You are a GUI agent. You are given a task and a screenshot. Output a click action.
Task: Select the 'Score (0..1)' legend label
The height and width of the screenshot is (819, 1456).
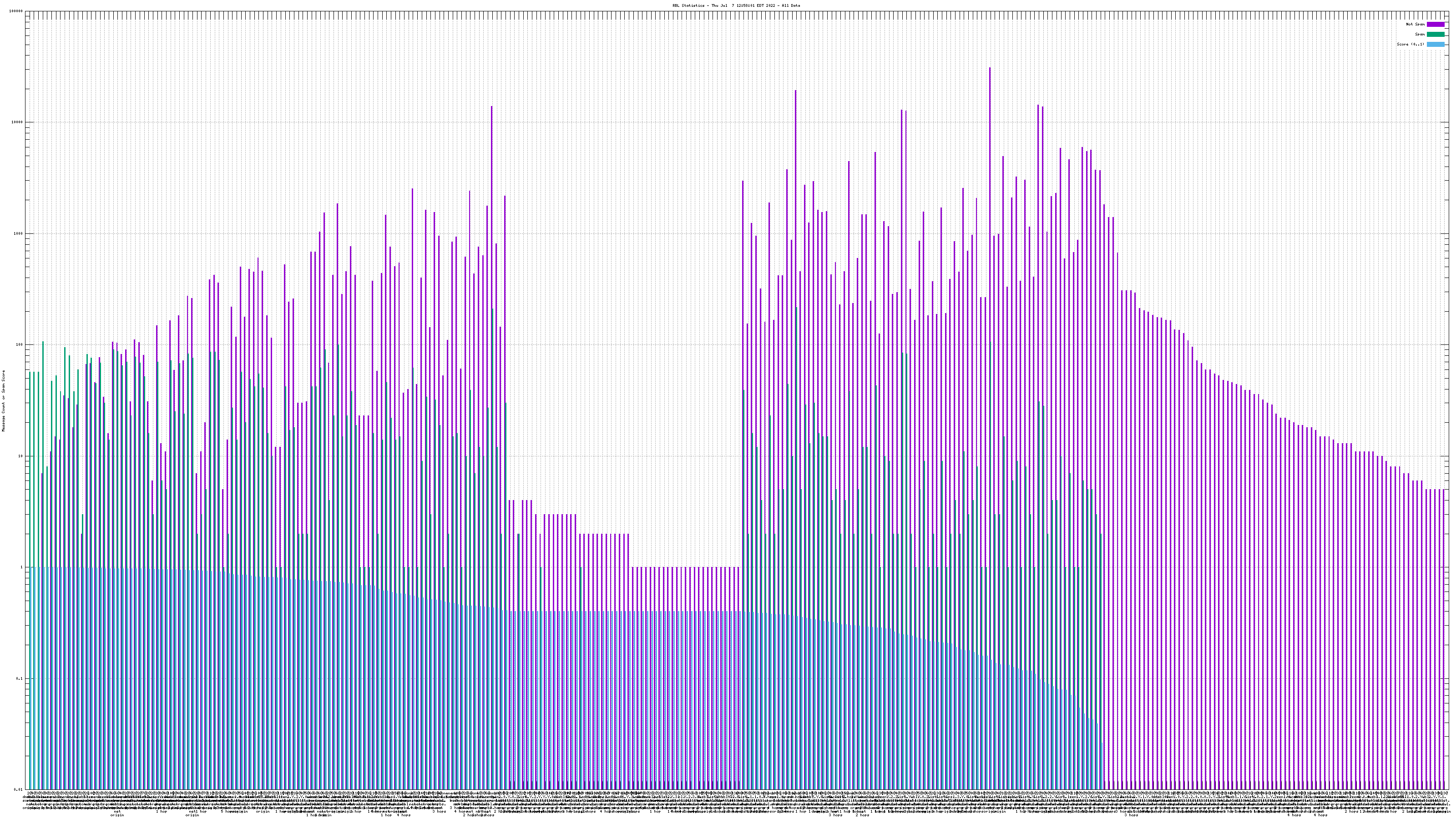[x=1410, y=44]
